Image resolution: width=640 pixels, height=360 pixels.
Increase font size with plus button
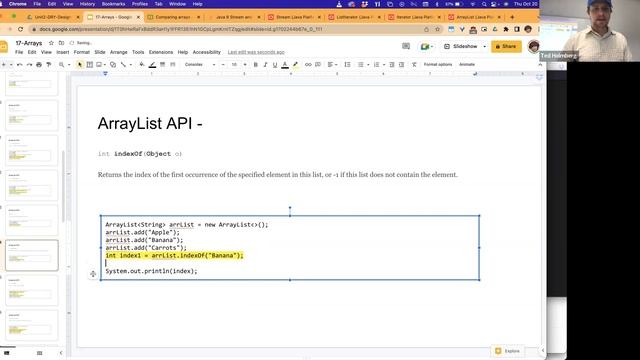coord(245,64)
